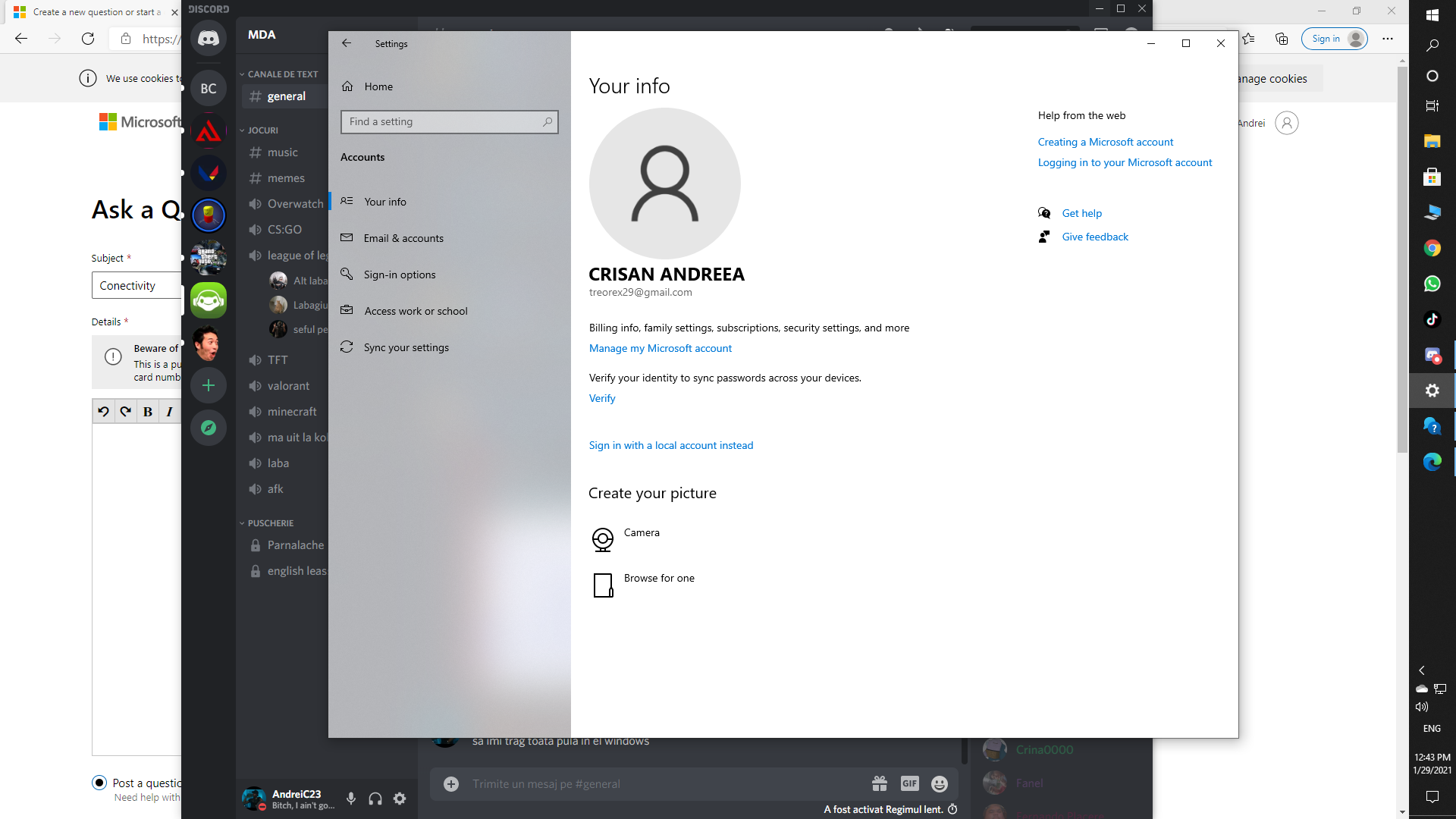Toggle Discord microphone mute
This screenshot has width=1456, height=819.
[x=350, y=799]
